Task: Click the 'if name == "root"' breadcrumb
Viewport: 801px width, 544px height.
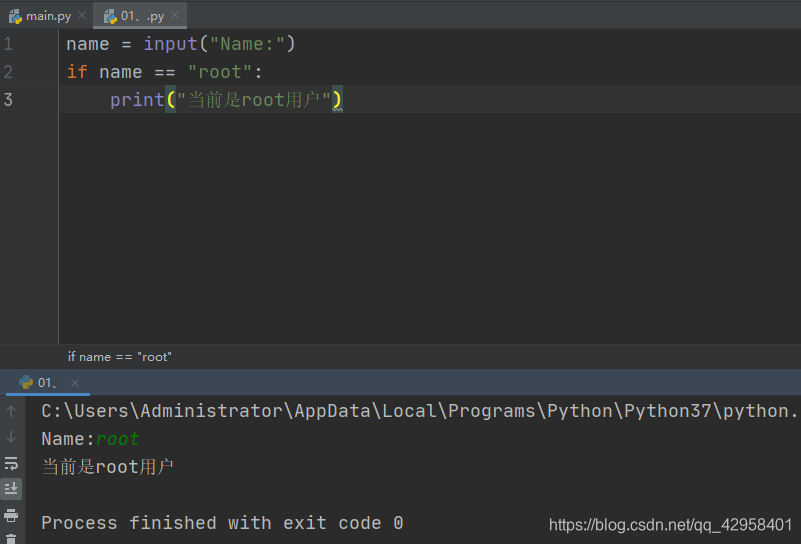Action: tap(120, 357)
